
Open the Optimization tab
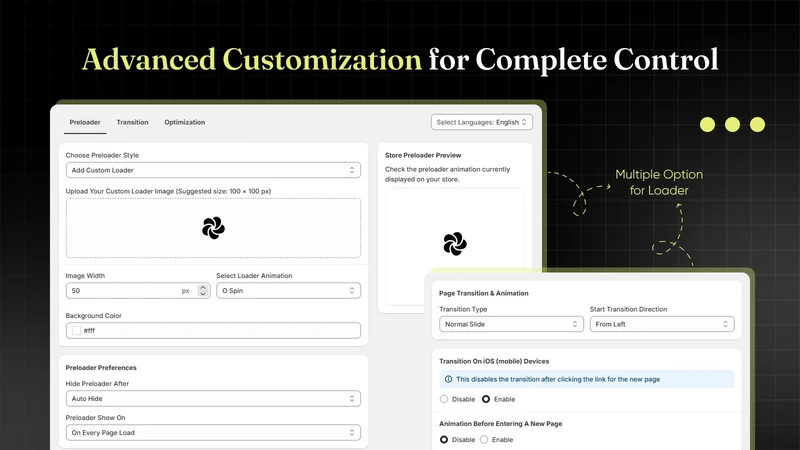(185, 122)
